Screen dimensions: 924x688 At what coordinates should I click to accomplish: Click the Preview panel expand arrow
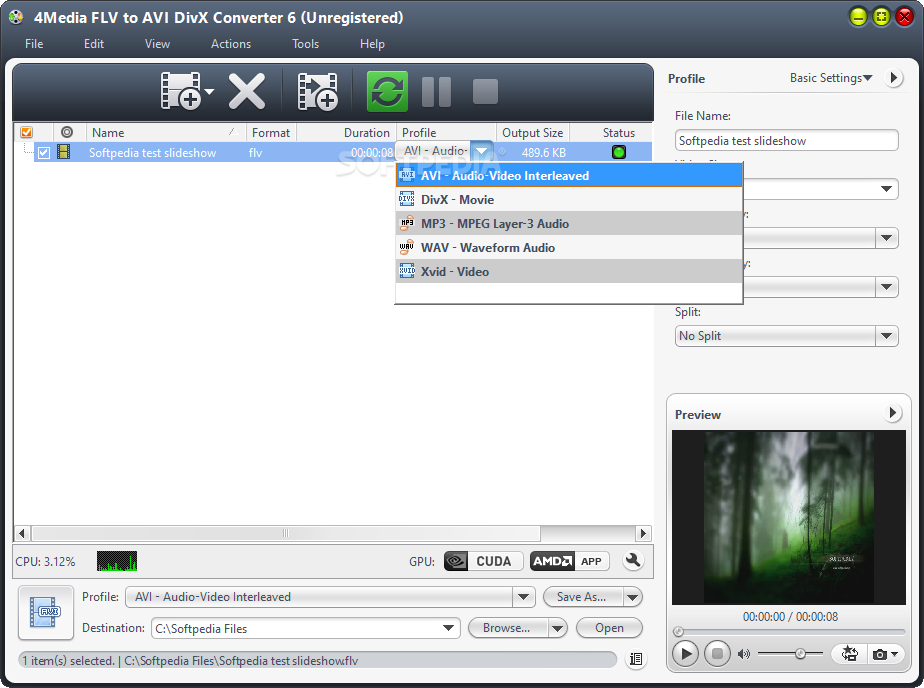tap(893, 413)
